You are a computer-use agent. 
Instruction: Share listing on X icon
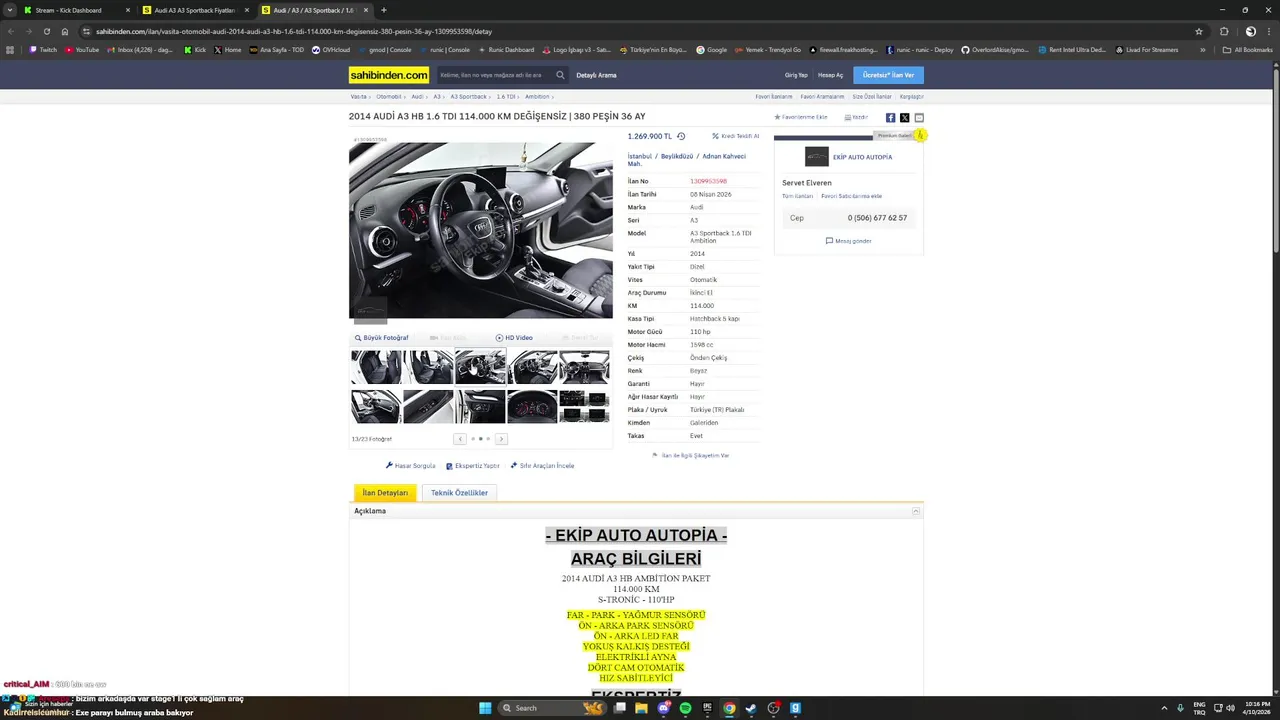[905, 118]
